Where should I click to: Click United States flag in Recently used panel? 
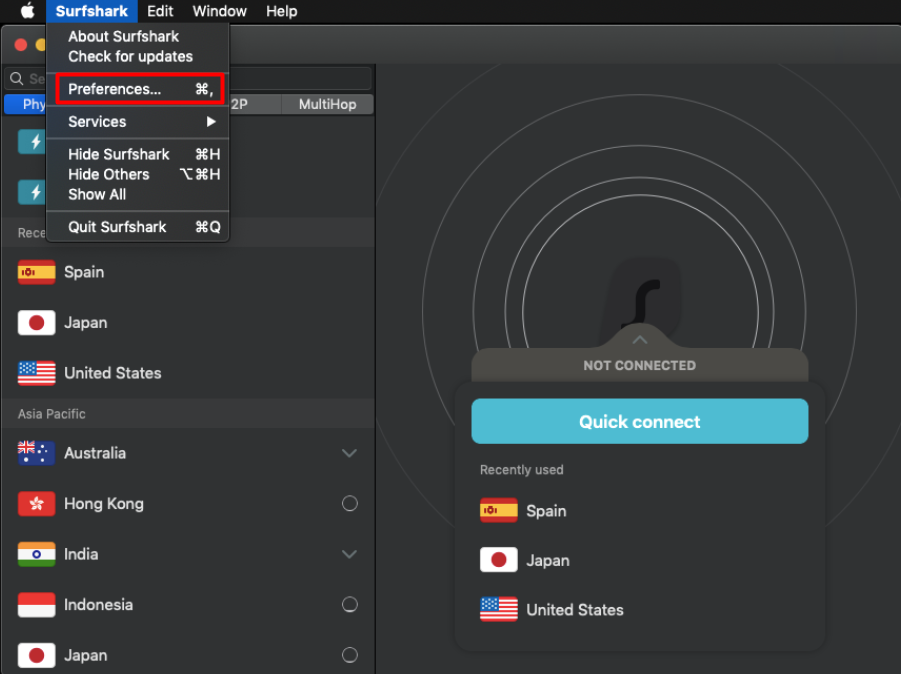click(x=499, y=610)
